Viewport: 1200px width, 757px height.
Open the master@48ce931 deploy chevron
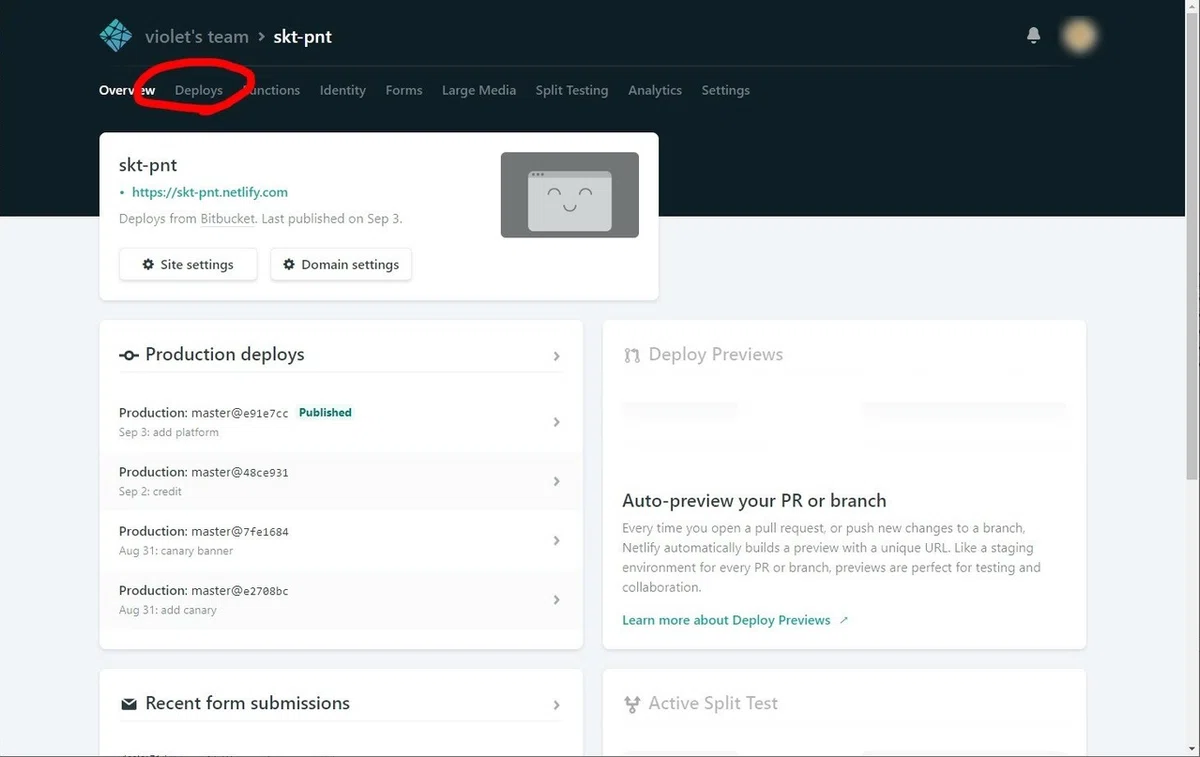(x=557, y=481)
